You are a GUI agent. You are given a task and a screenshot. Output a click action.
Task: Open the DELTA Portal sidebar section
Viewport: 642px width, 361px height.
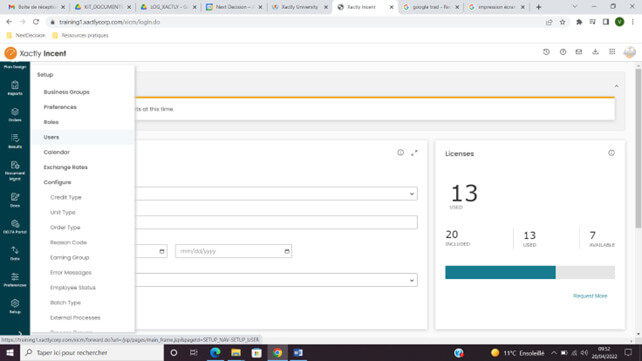coord(15,227)
